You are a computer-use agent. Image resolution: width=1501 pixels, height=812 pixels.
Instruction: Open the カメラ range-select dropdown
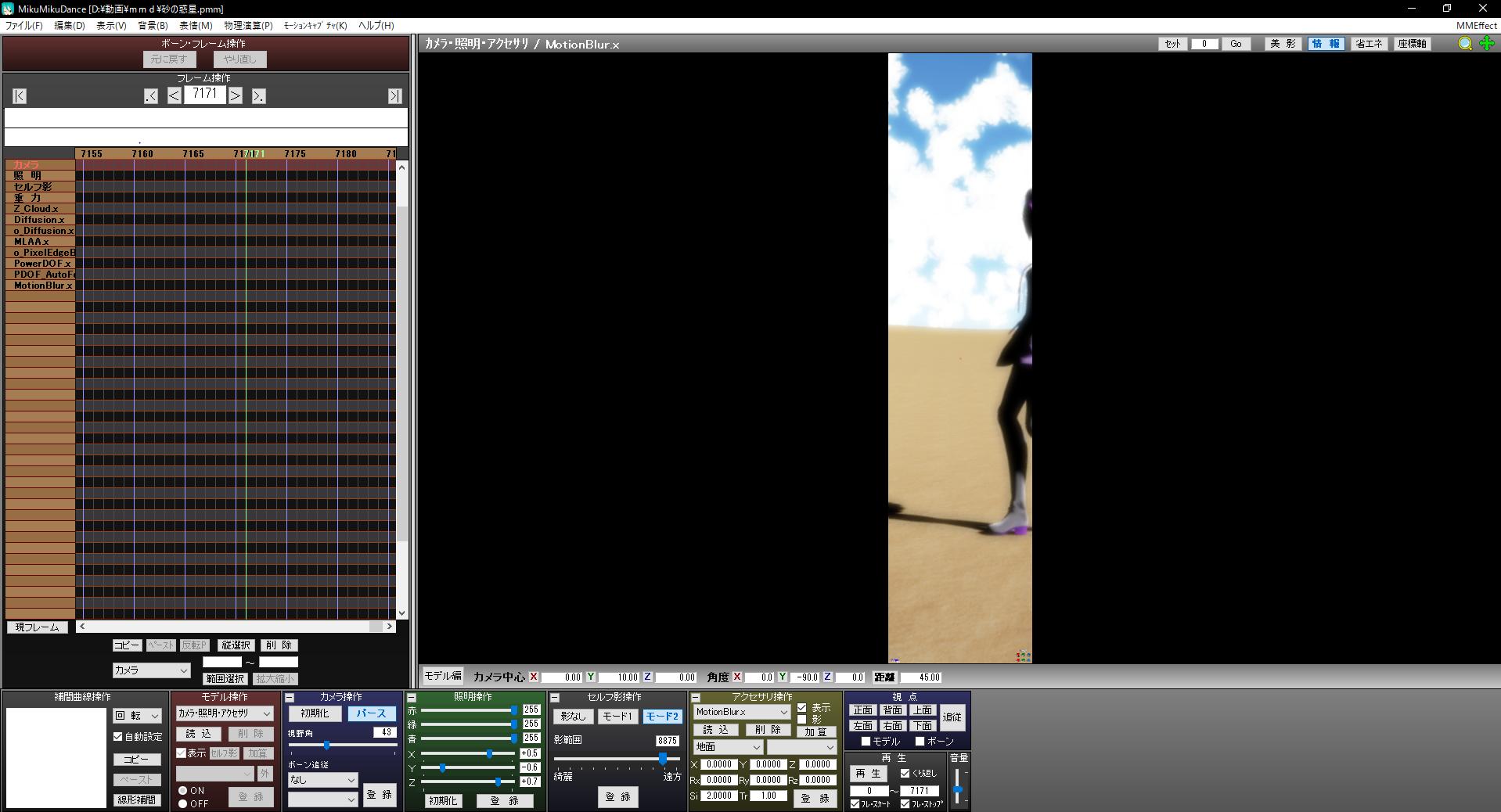point(151,670)
